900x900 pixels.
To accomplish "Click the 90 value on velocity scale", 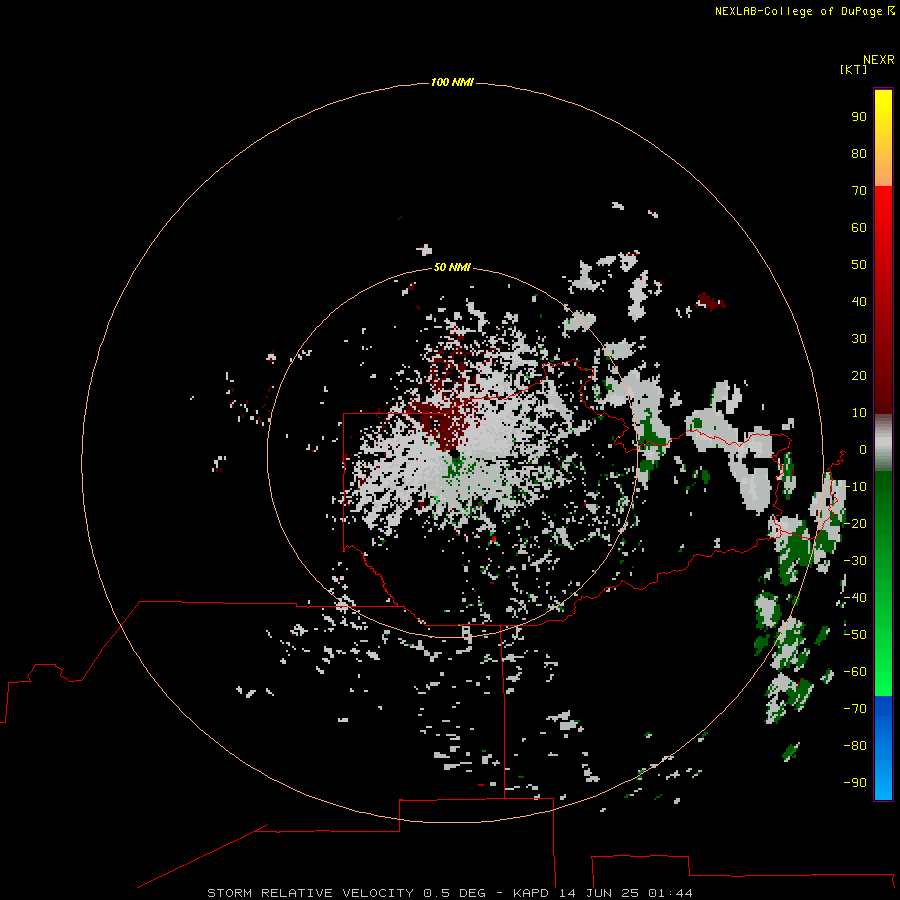I will (x=859, y=117).
